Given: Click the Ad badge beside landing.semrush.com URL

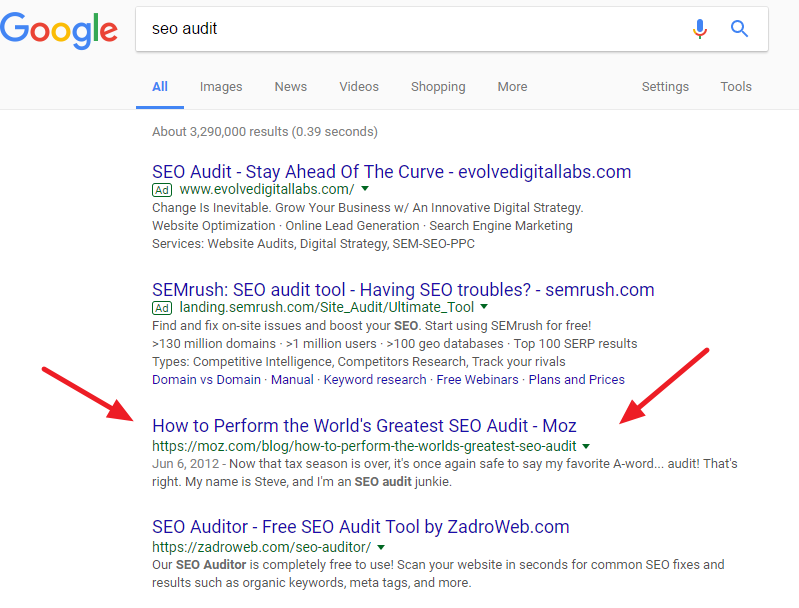Looking at the screenshot, I should click(162, 308).
